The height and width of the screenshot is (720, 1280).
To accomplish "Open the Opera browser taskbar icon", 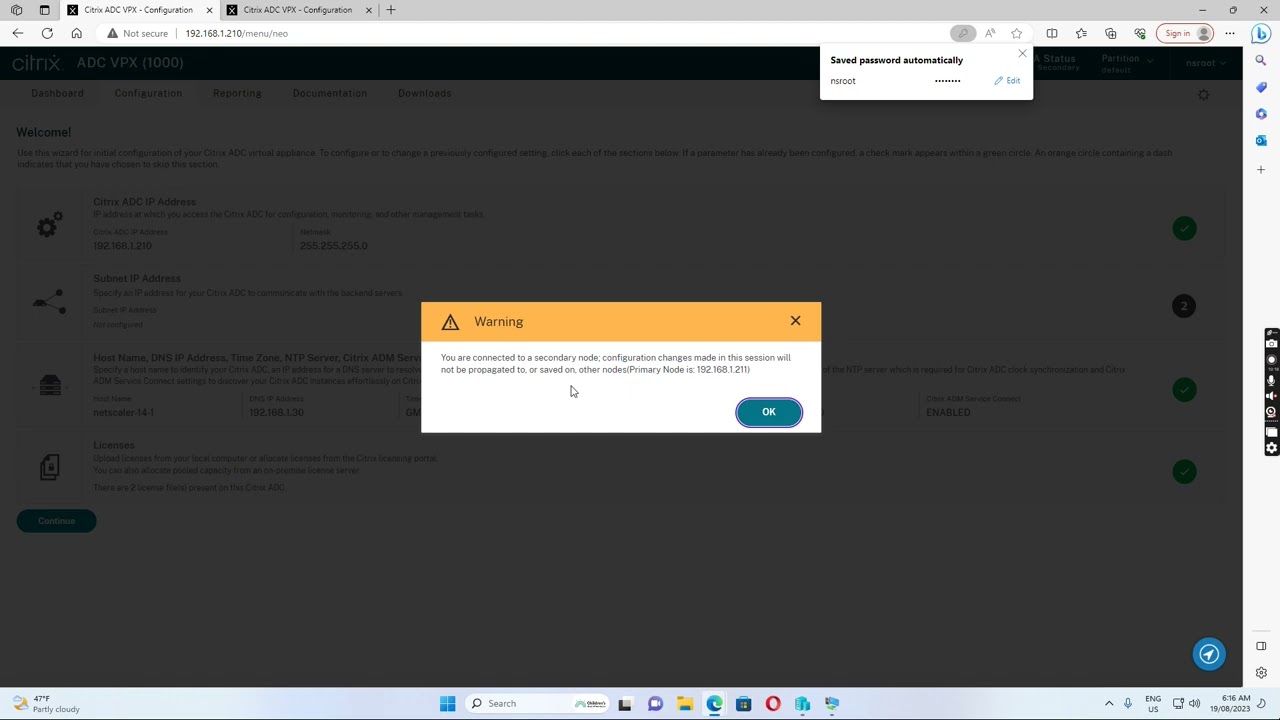I will point(773,703).
